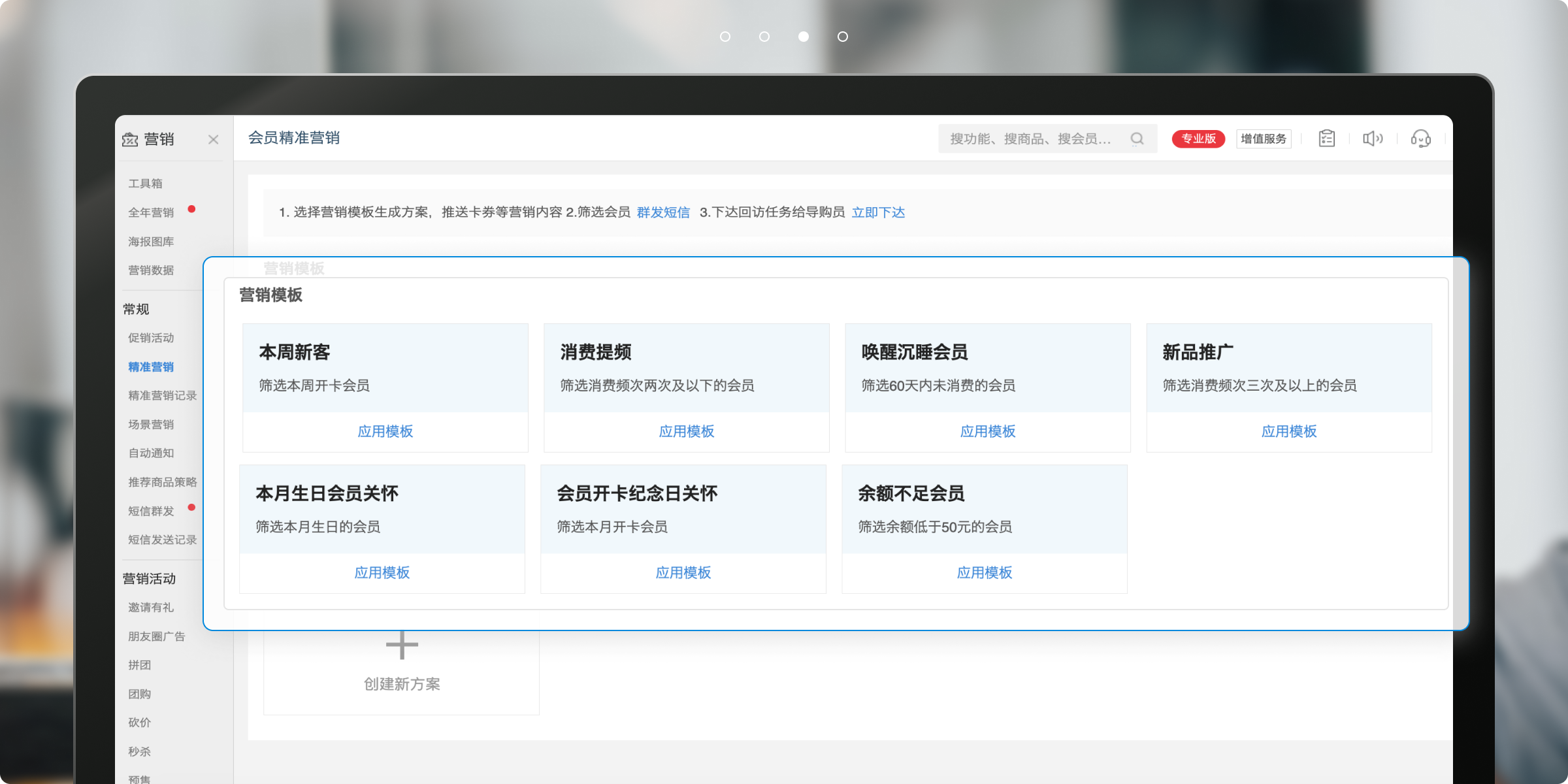Click the marketing shop icon beside 营销

click(130, 139)
